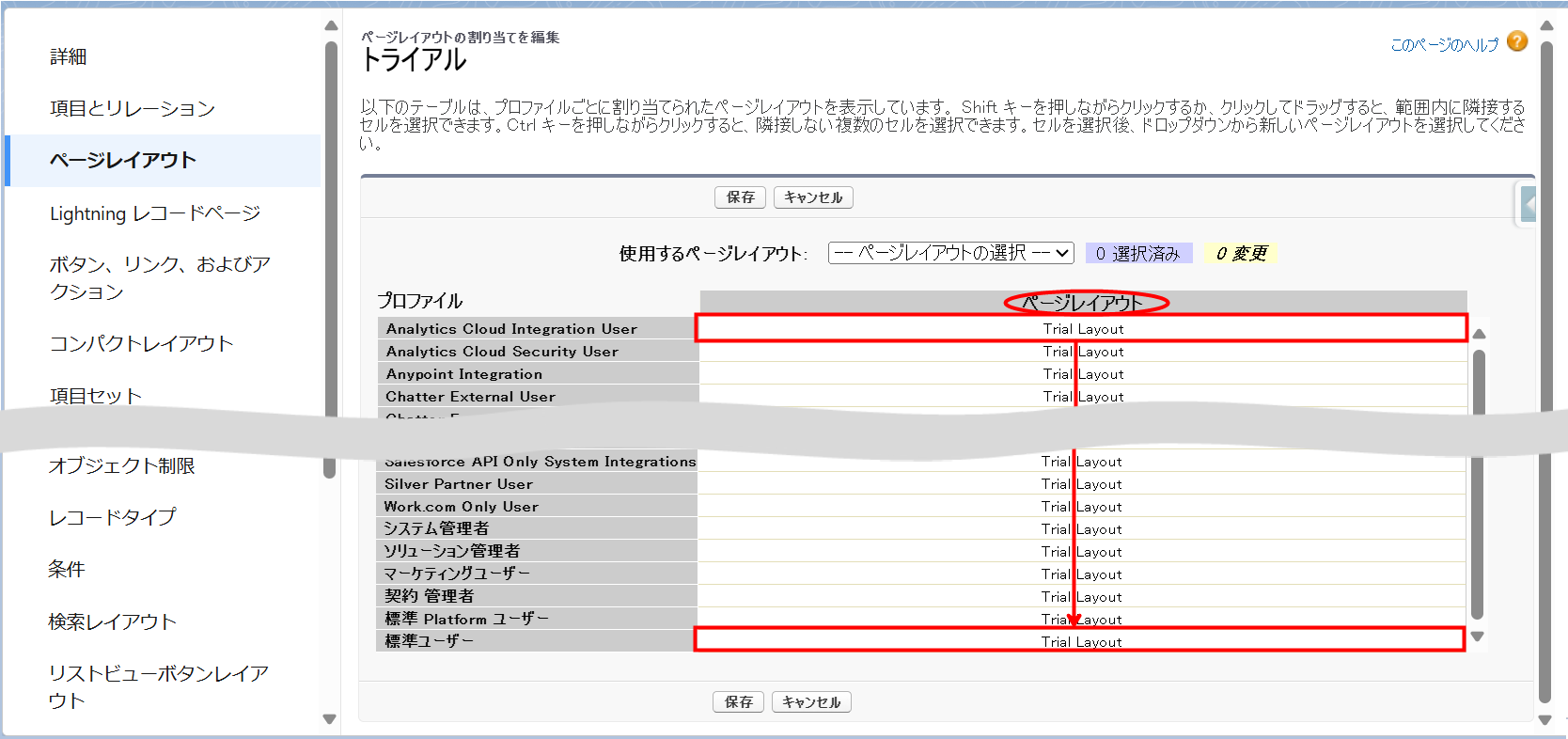Click the main page scroll up arrow
This screenshot has width=1568, height=739.
pos(1546,25)
